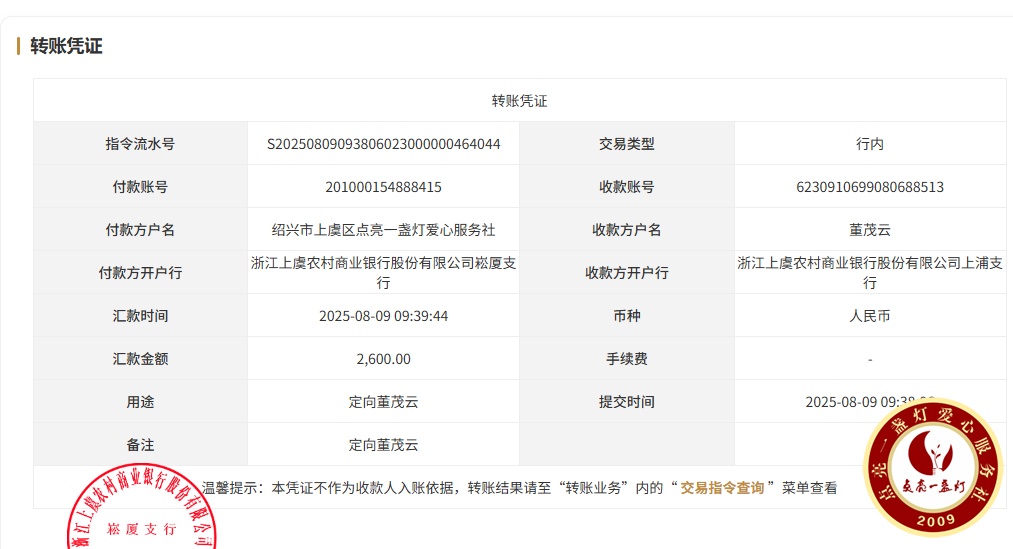Click the 收款方户名 label

coord(627,230)
